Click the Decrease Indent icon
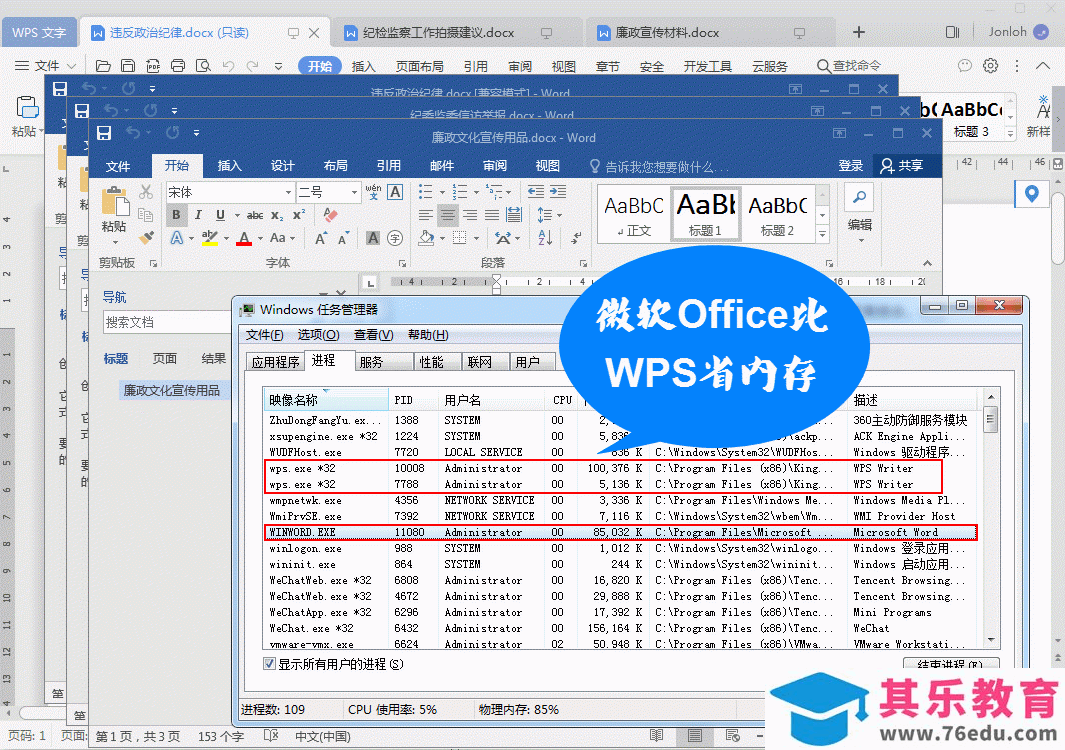The width and height of the screenshot is (1065, 750). pyautogui.click(x=535, y=192)
